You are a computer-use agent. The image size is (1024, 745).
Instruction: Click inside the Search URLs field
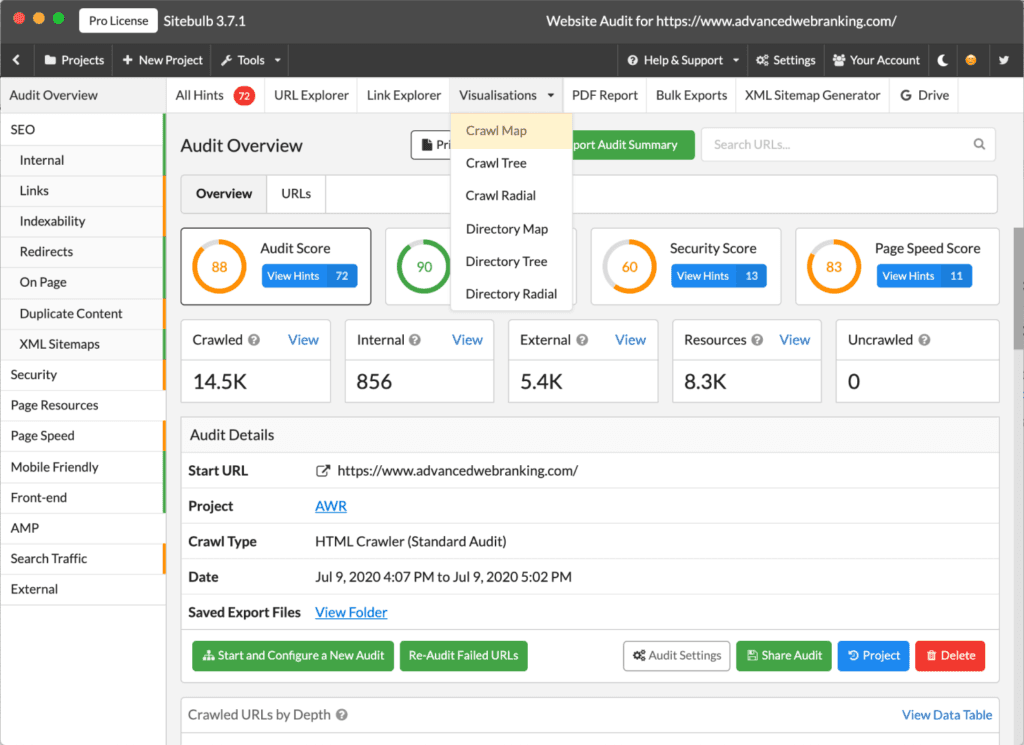click(848, 144)
